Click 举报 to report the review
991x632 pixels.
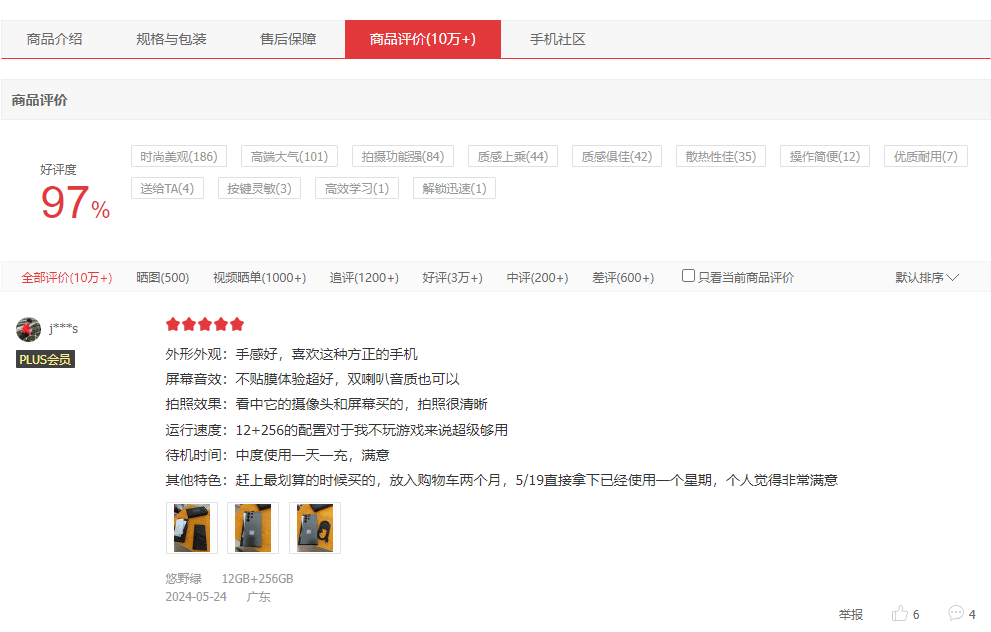[851, 614]
